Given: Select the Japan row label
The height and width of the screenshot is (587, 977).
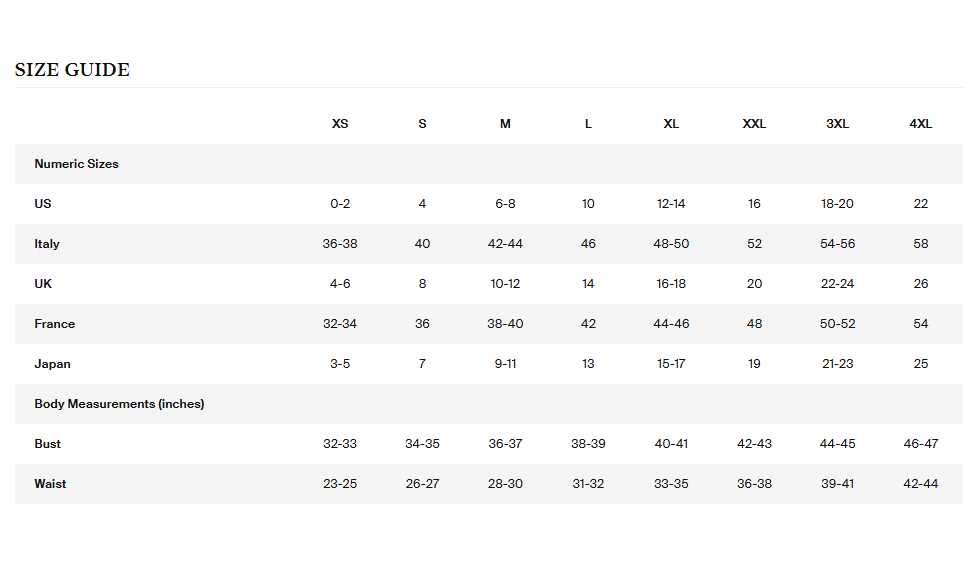Looking at the screenshot, I should point(52,364).
